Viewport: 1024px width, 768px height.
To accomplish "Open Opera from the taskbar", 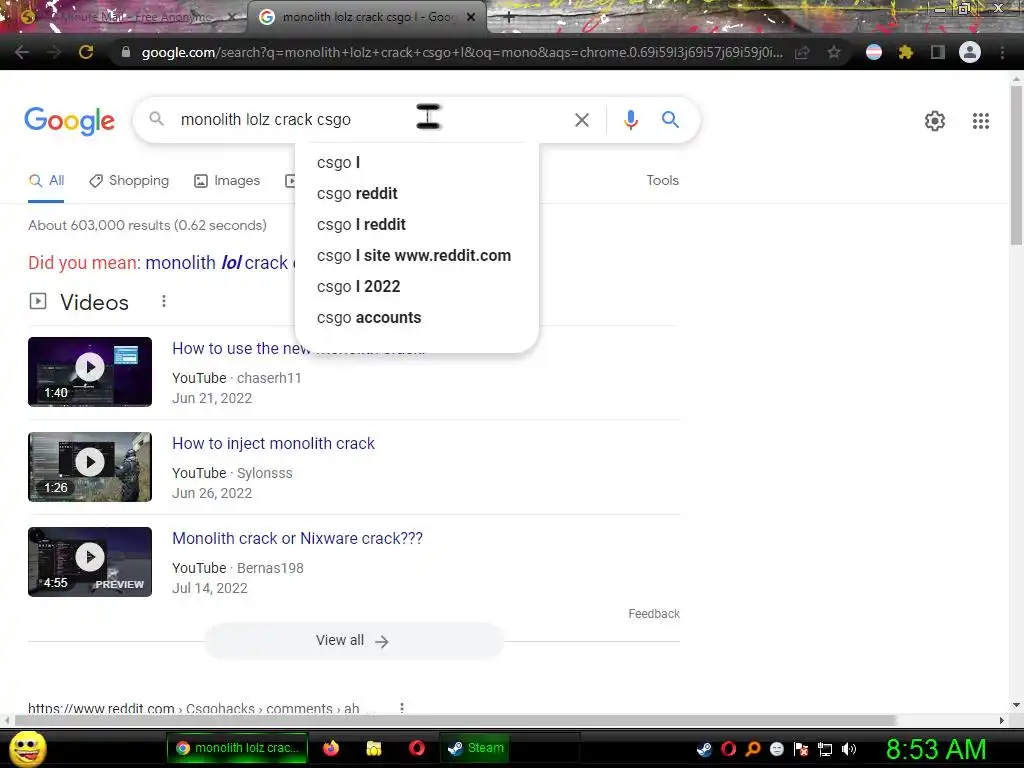I will (417, 748).
